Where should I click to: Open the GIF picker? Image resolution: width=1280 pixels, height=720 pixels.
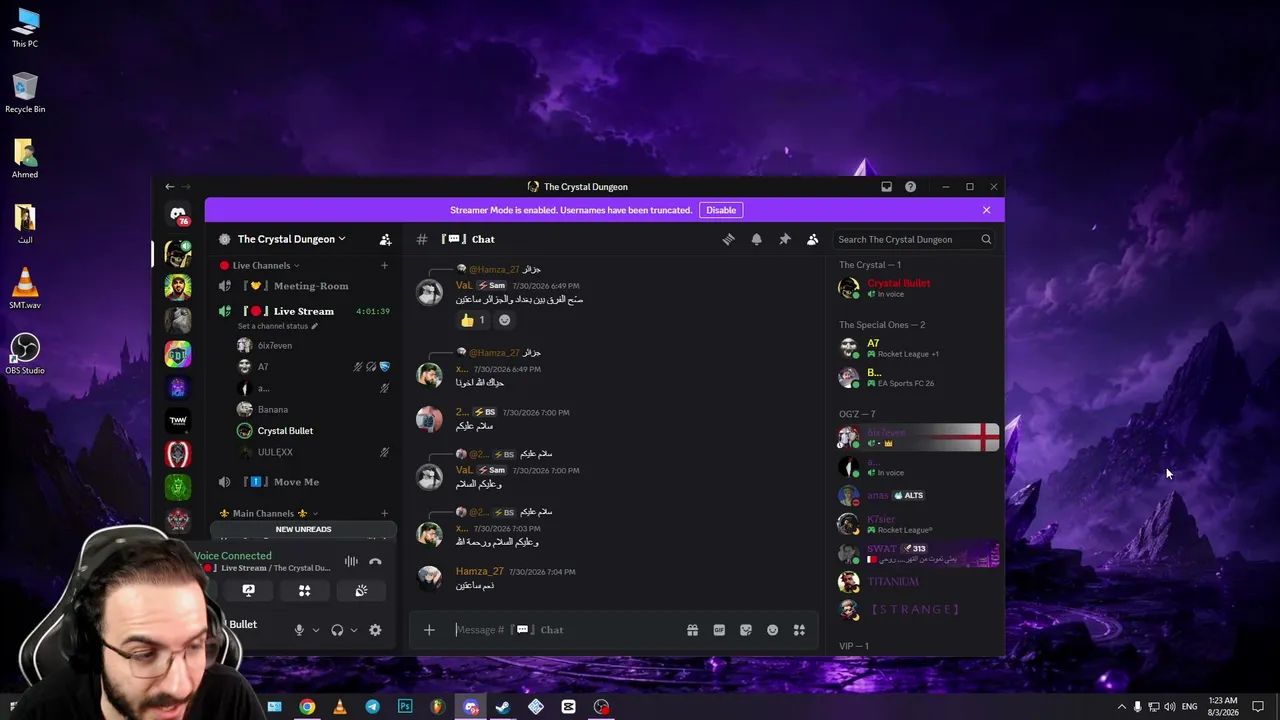click(x=719, y=630)
